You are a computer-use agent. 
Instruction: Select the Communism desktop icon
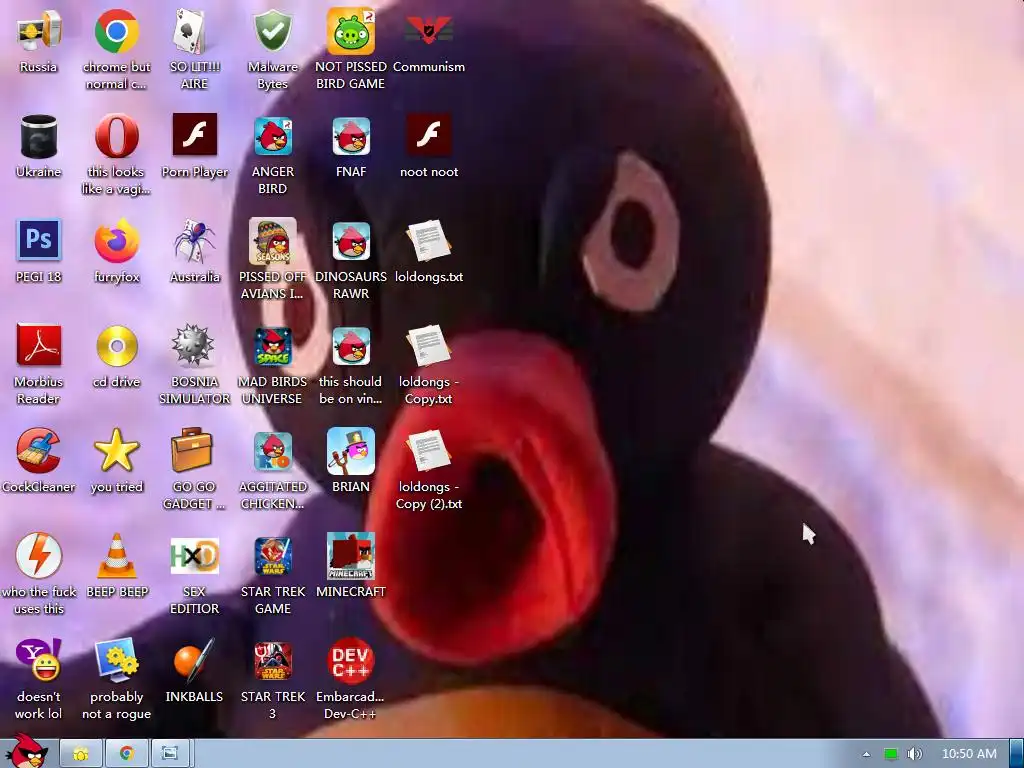428,31
